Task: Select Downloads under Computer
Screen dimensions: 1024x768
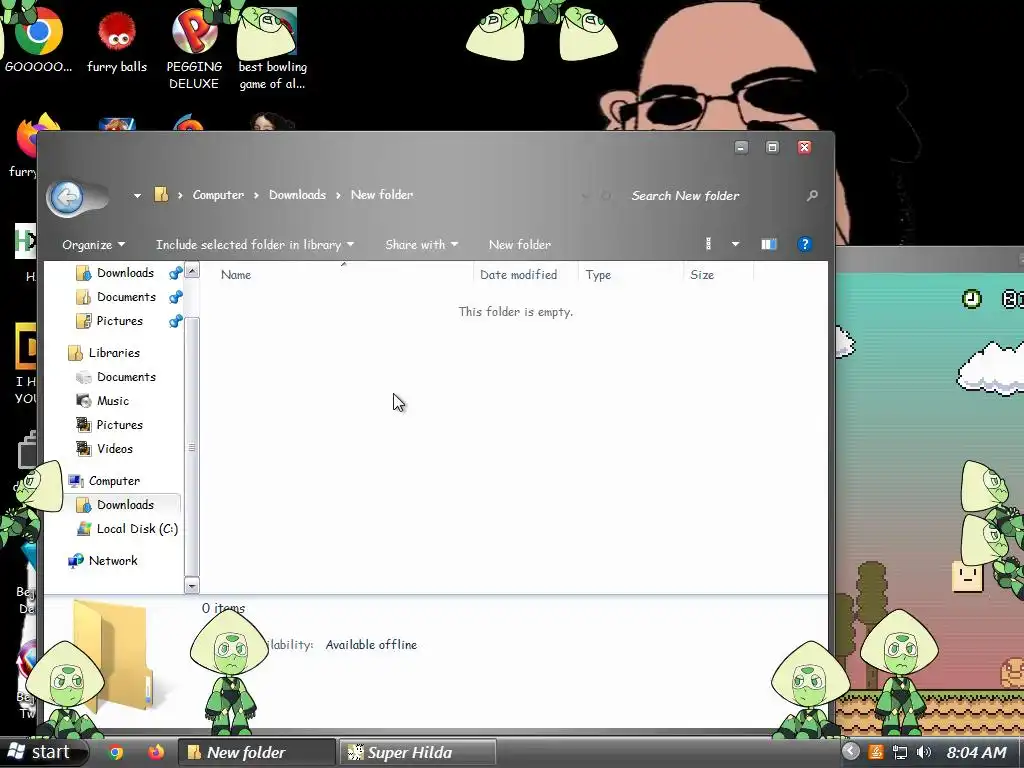Action: tap(125, 505)
